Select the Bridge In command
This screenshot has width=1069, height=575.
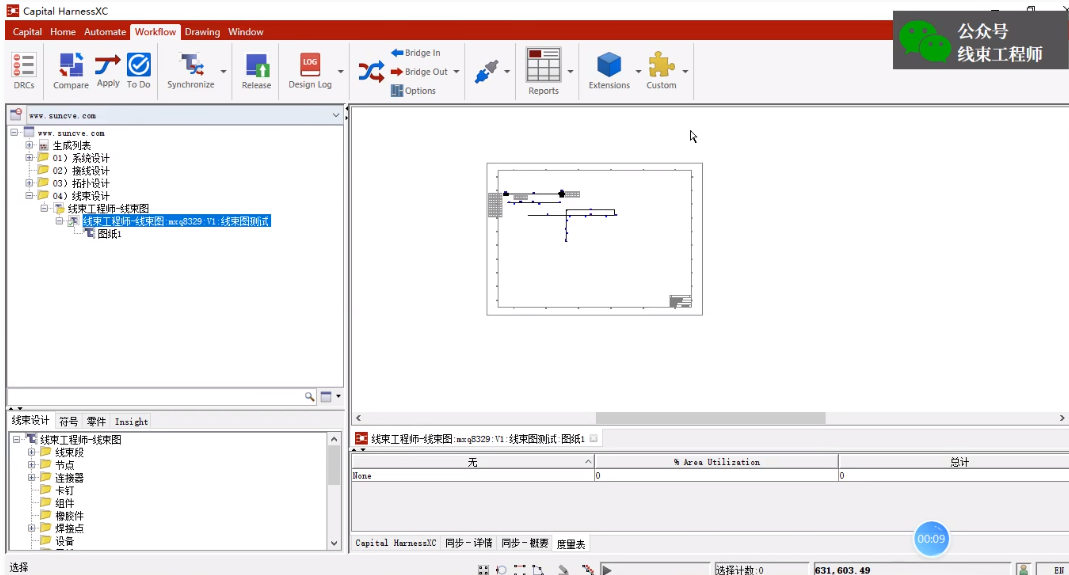coord(416,53)
